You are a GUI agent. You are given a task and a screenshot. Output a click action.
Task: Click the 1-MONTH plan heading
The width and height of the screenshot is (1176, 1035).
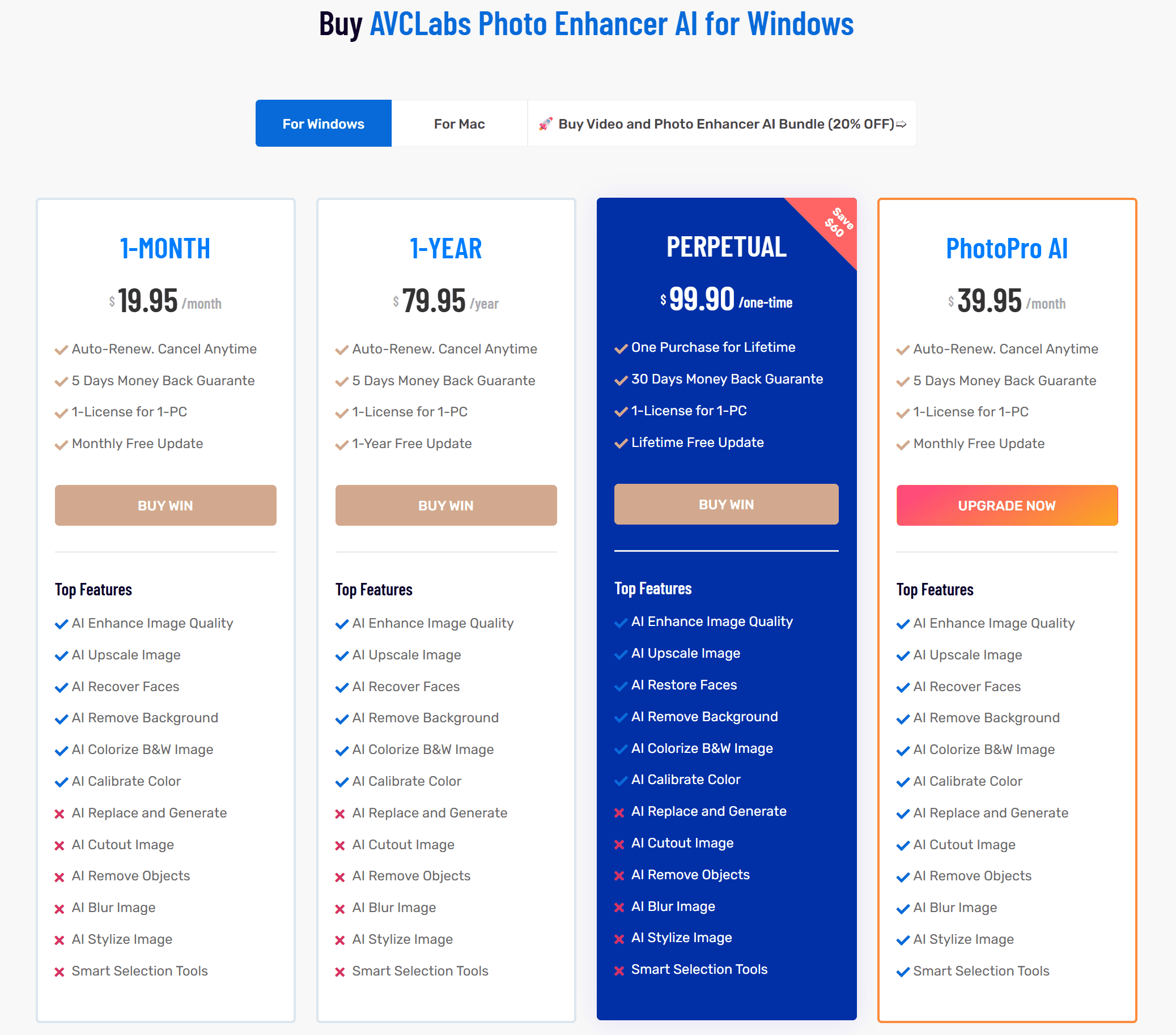[x=165, y=248]
